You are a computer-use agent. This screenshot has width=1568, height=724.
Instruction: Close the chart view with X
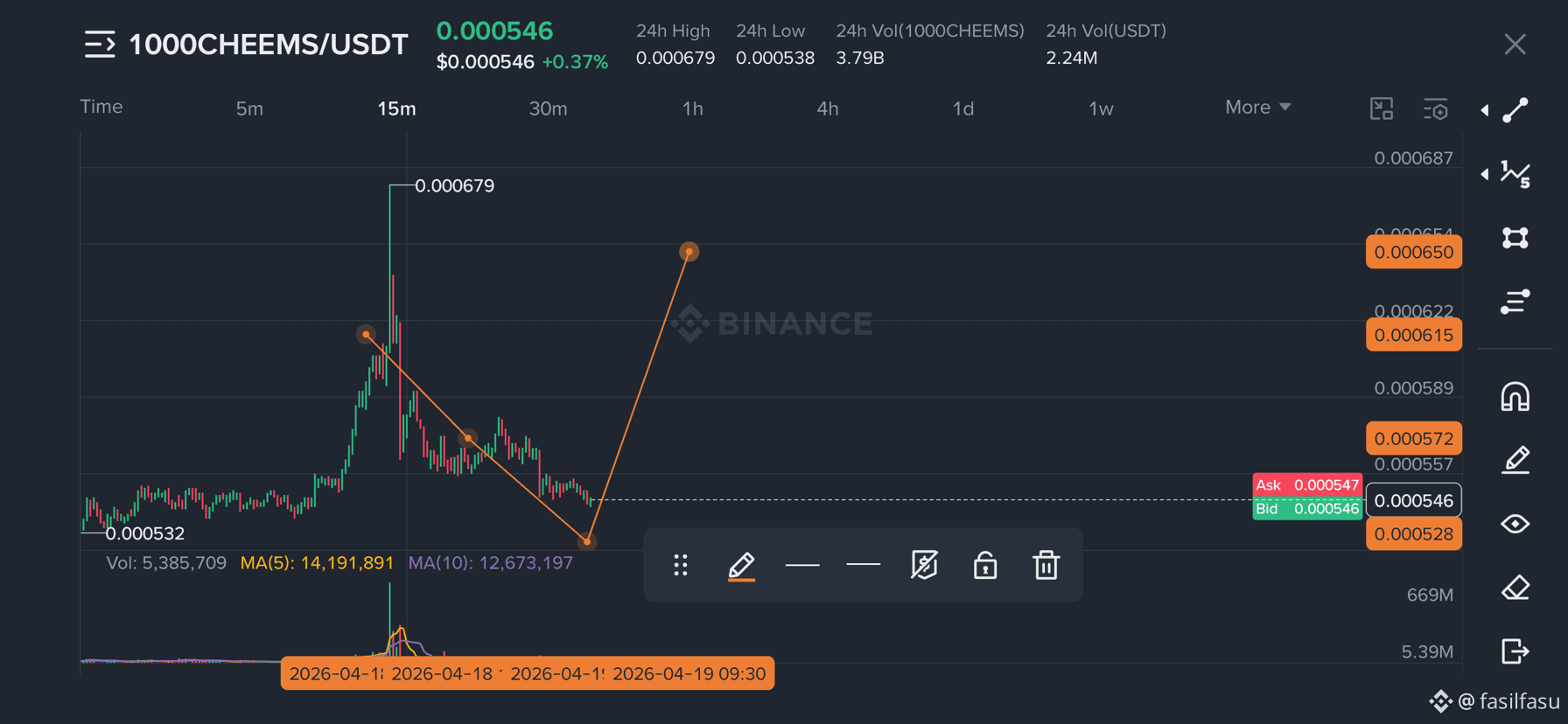tap(1515, 45)
